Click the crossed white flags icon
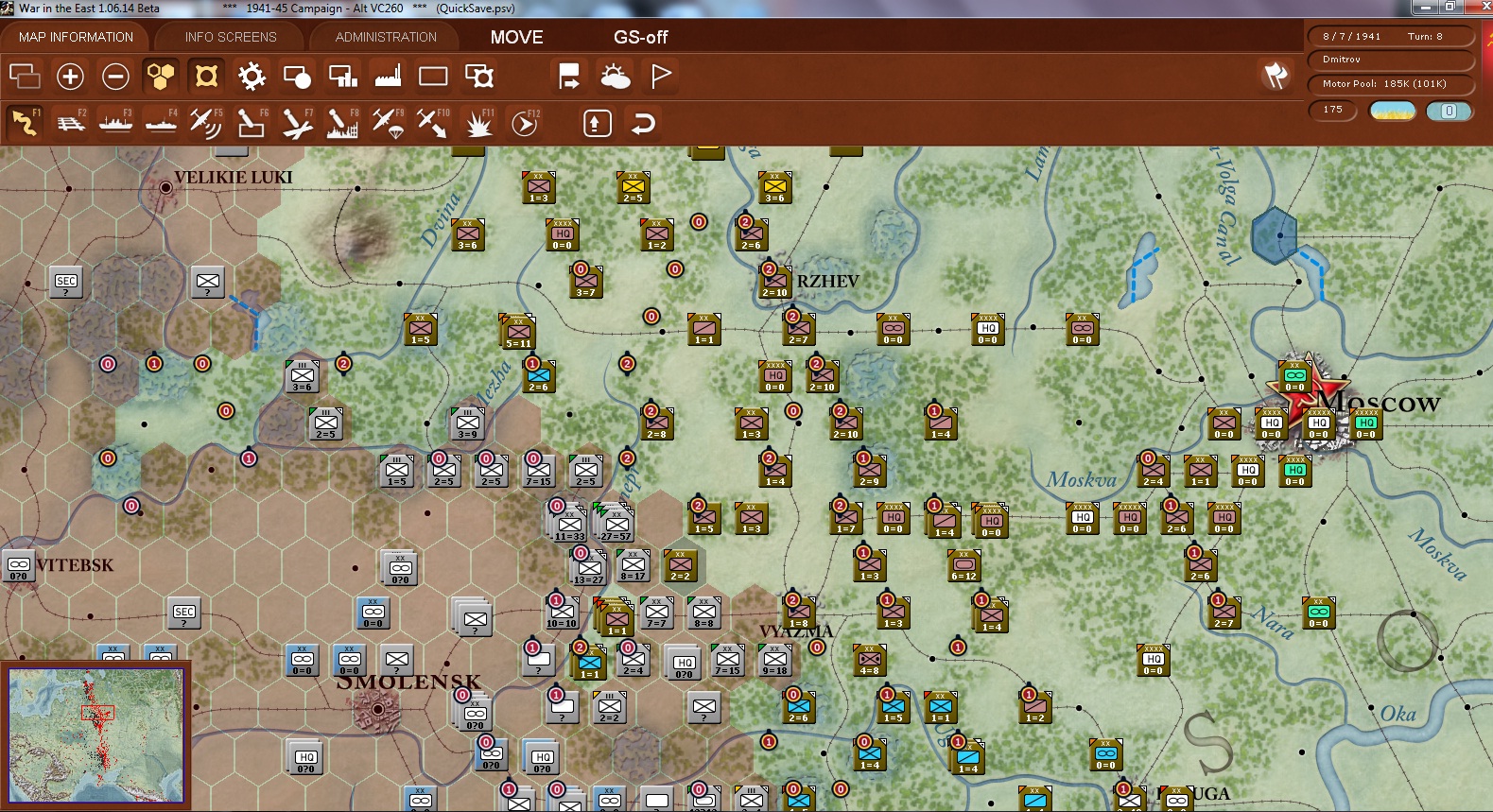This screenshot has height=812, width=1493. [1276, 76]
